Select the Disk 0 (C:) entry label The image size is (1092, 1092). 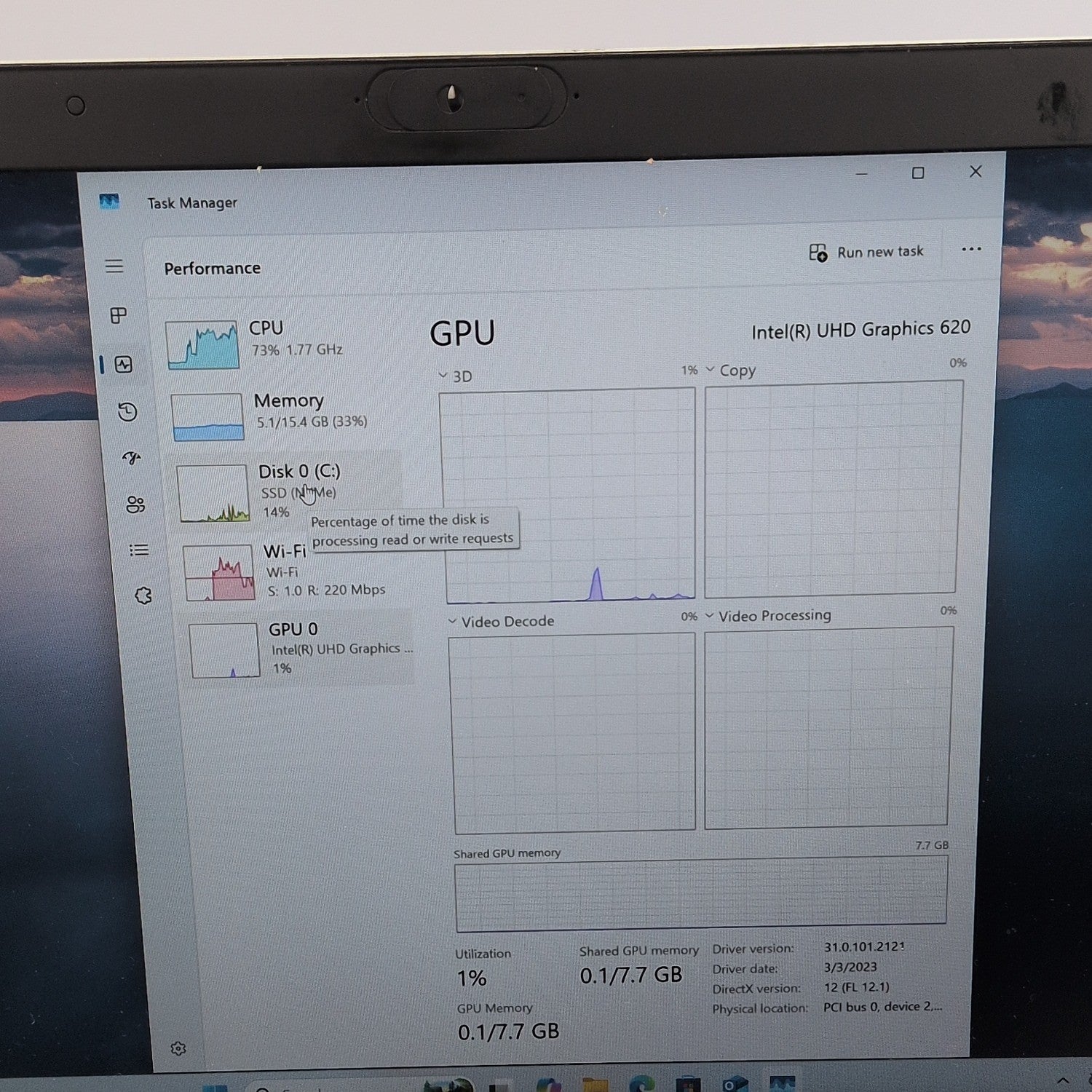click(299, 471)
